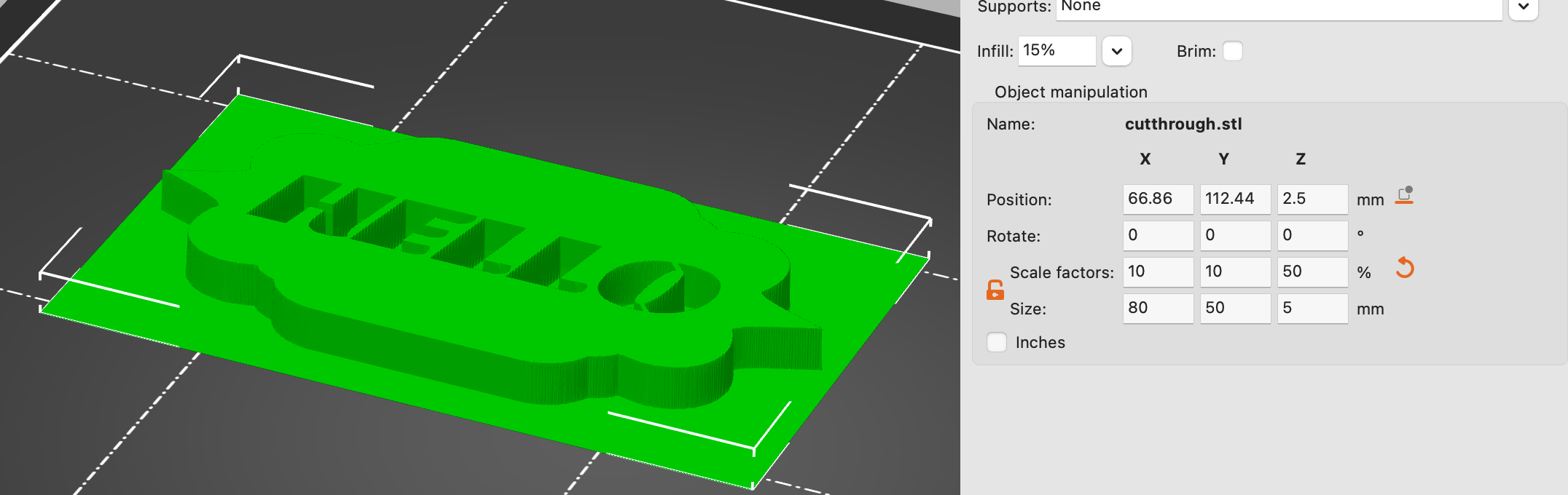Click the Rotate label

coord(1014,236)
